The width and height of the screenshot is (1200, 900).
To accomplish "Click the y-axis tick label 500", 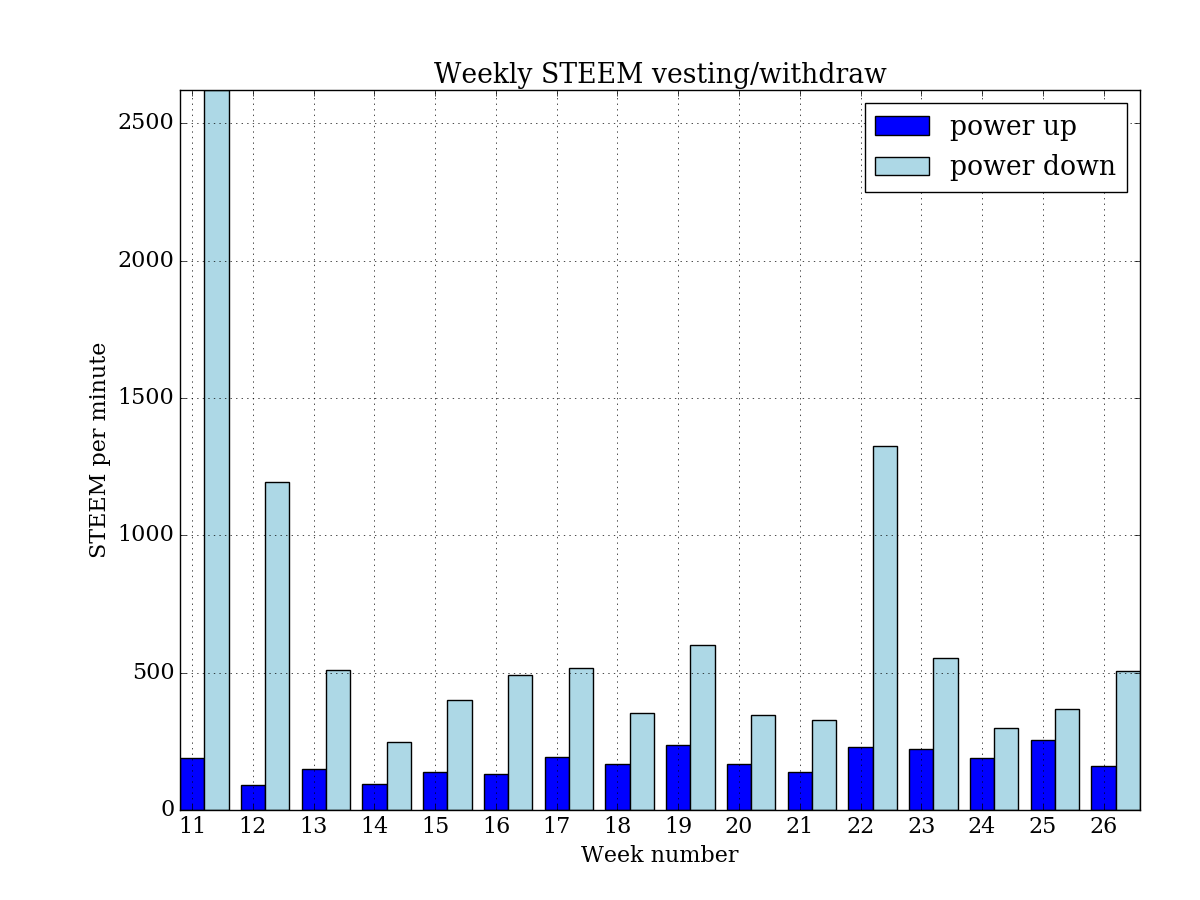I will pyautogui.click(x=153, y=673).
